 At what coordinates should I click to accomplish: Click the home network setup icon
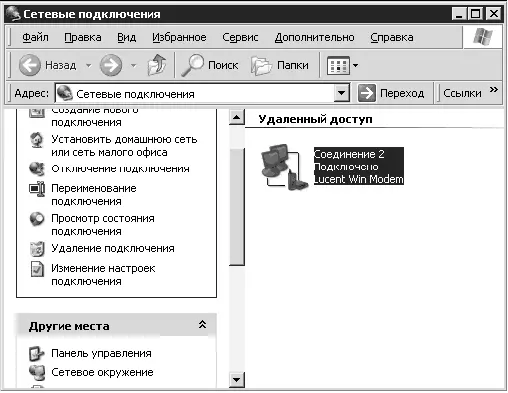coord(36,140)
